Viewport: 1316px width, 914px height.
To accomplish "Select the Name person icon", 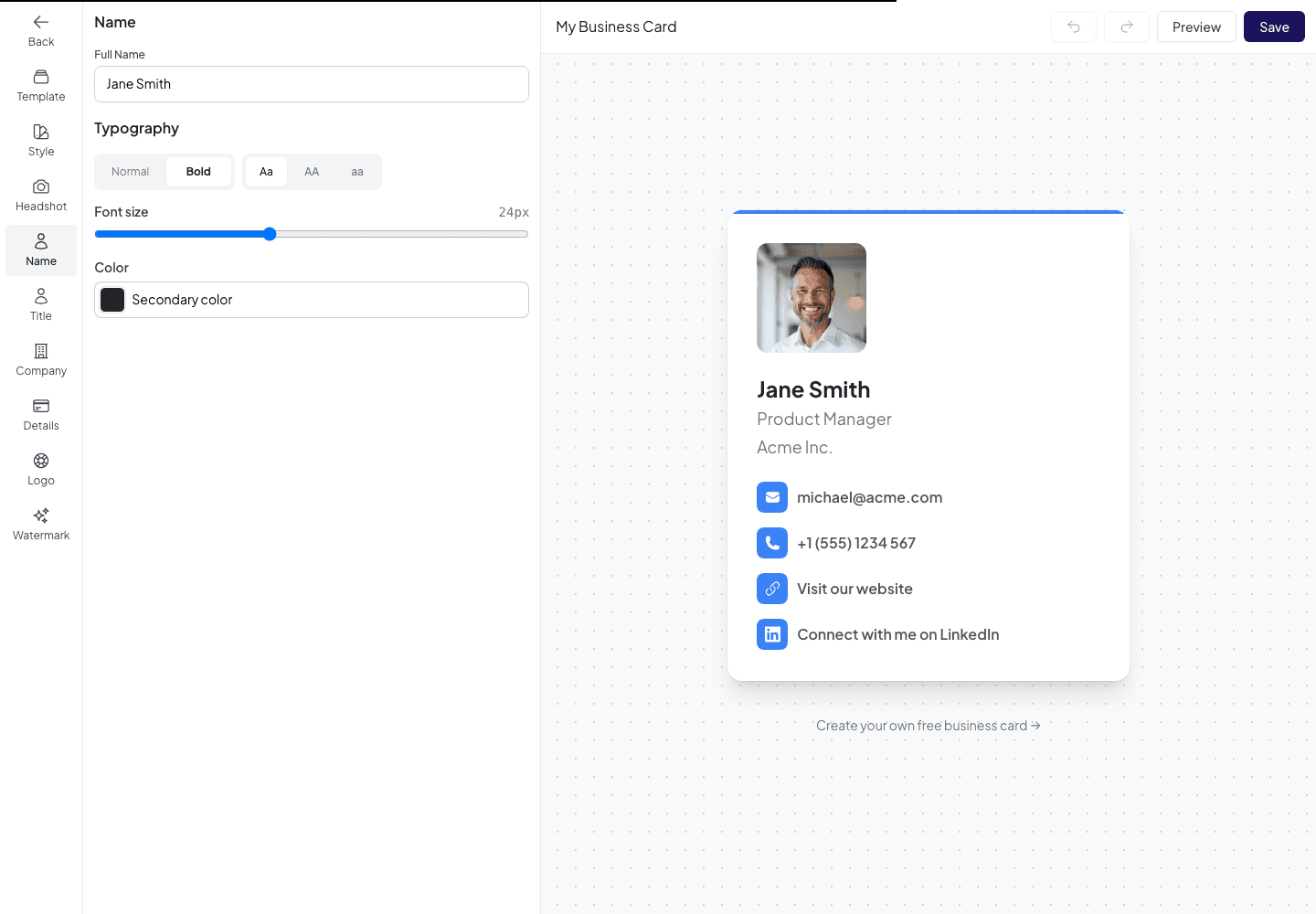I will tap(41, 241).
